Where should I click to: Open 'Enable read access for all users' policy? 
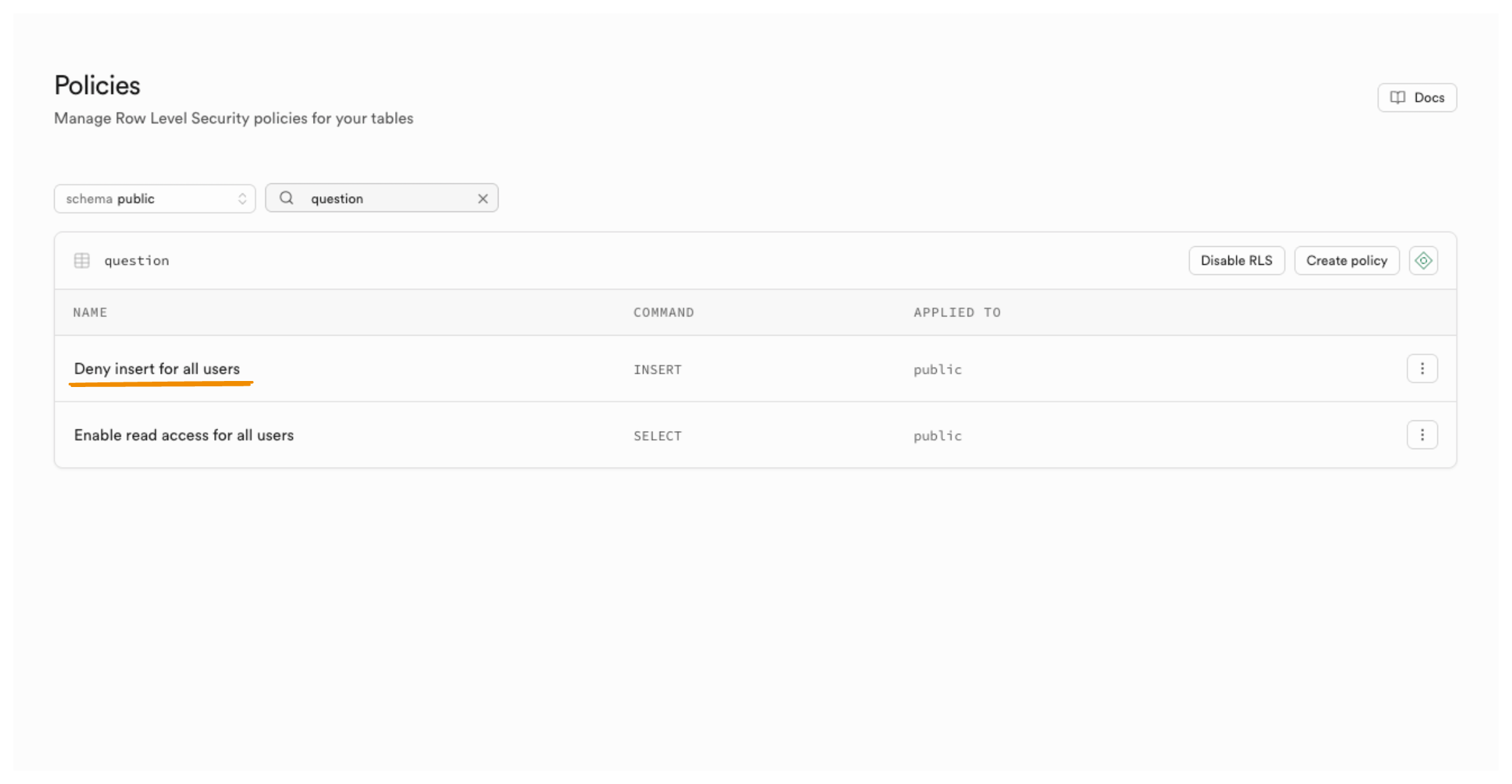point(183,435)
